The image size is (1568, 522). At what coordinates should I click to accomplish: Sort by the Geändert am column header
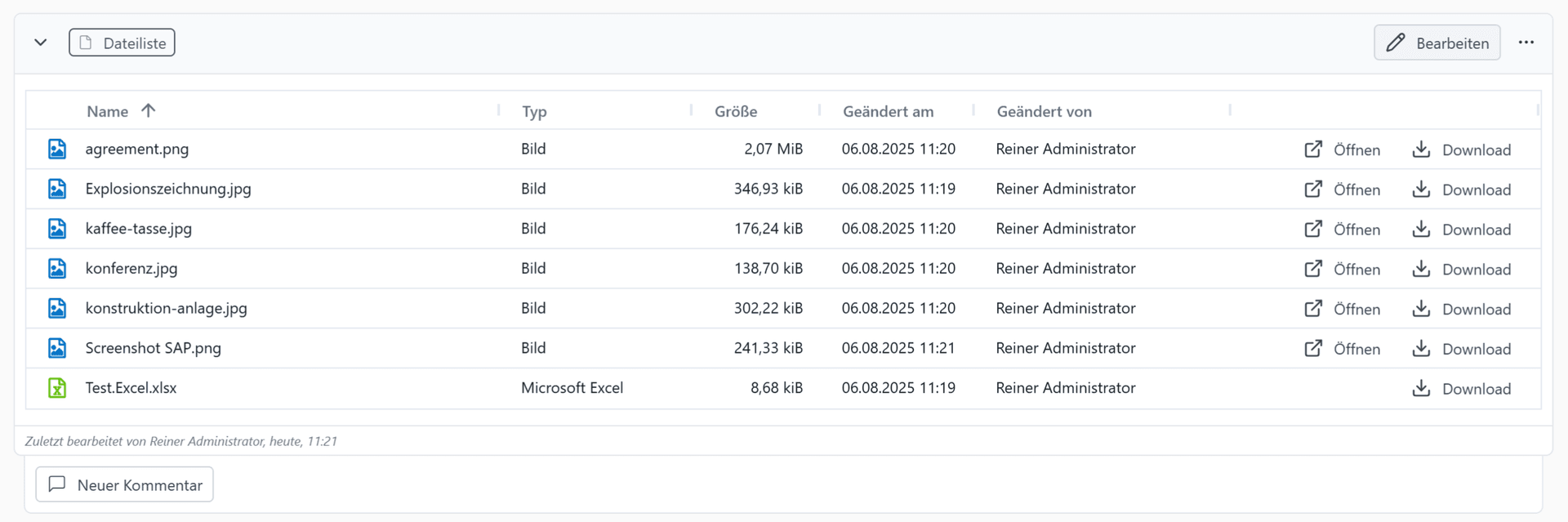click(888, 111)
